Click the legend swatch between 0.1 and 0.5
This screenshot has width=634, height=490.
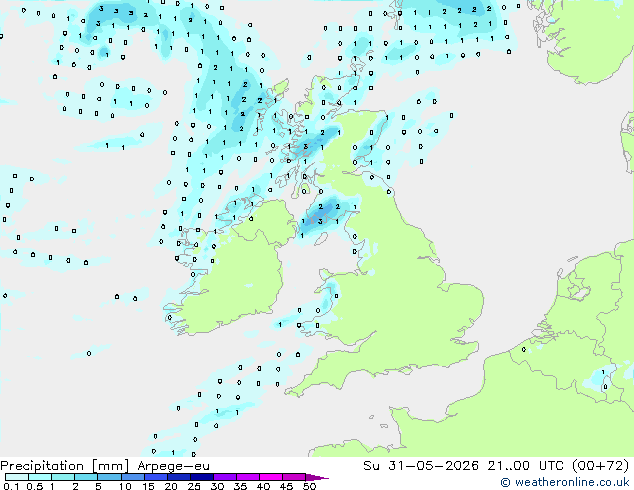coord(17,477)
